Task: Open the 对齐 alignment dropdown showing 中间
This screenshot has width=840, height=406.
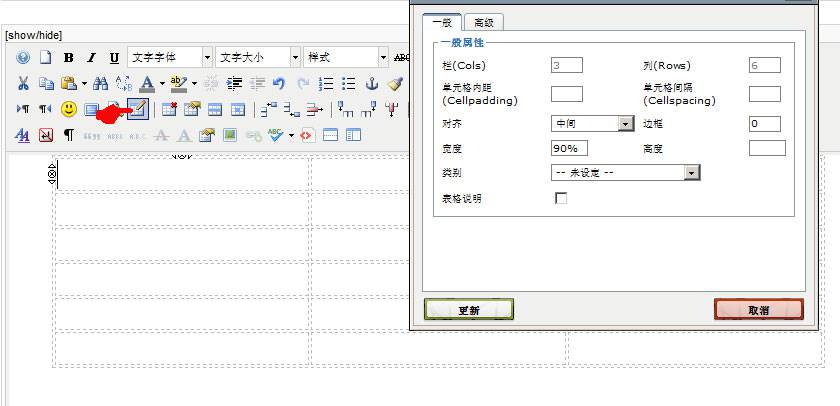Action: pos(592,124)
